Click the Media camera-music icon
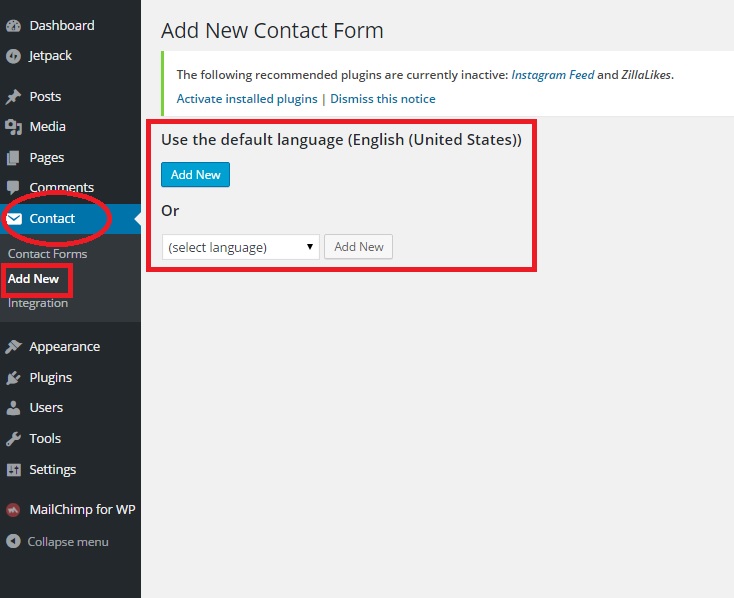Screen dimensions: 734x598 point(14,127)
